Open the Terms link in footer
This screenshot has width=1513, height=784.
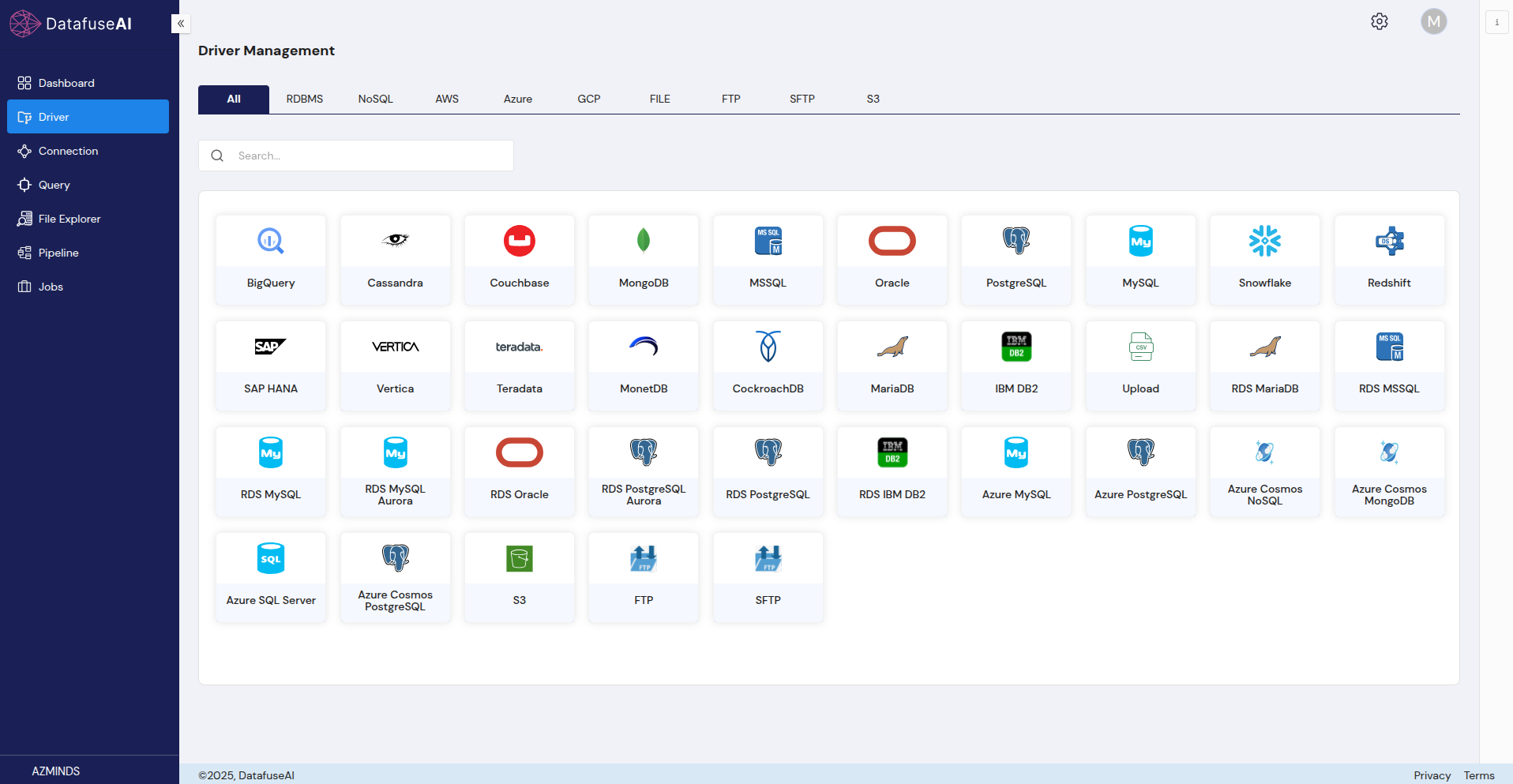tap(1478, 775)
